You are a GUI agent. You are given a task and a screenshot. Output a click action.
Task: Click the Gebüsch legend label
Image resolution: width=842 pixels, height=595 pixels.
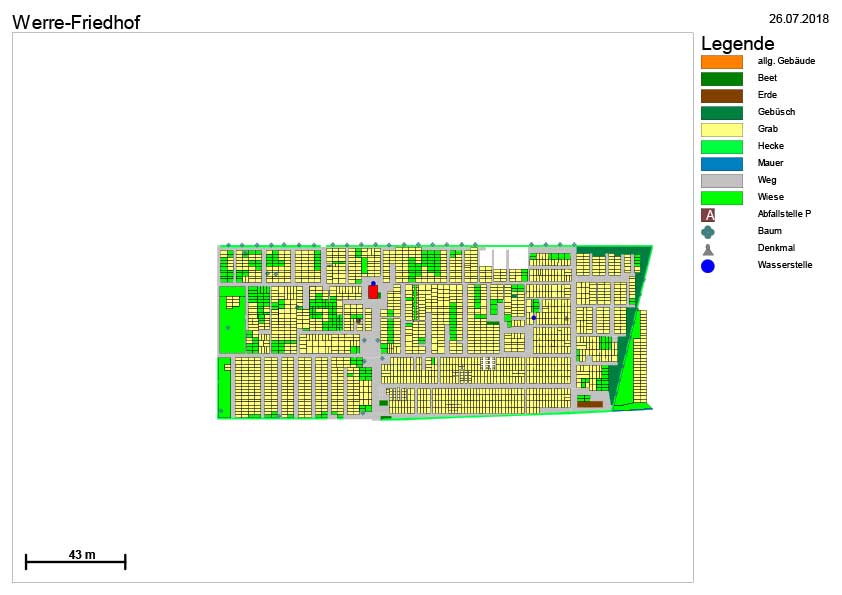click(x=776, y=112)
